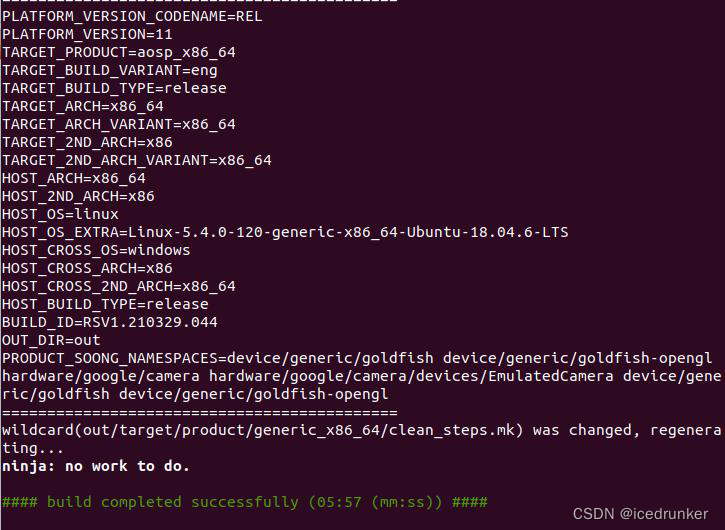Image resolution: width=725 pixels, height=530 pixels.
Task: Click the green build completed successfully message
Action: (245, 502)
